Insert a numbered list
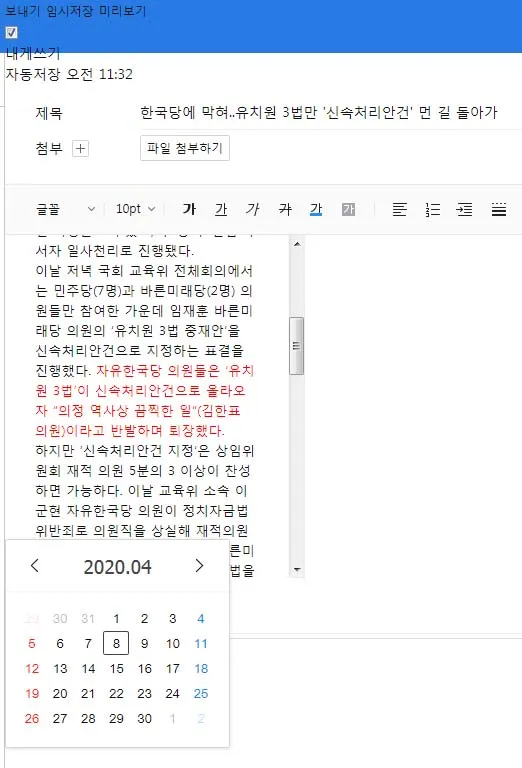The width and height of the screenshot is (522, 768). click(432, 210)
